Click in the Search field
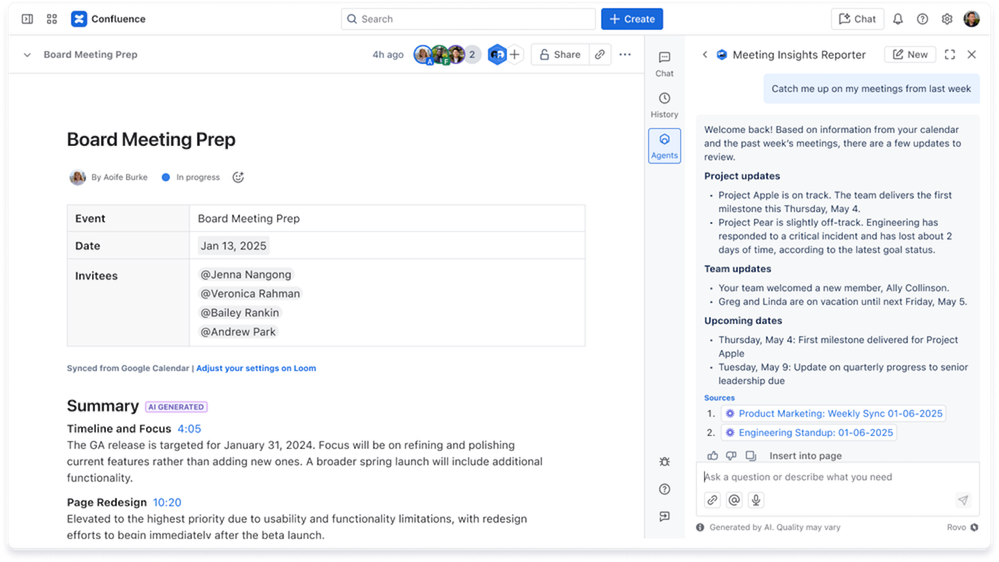The image size is (999, 562). (x=468, y=19)
